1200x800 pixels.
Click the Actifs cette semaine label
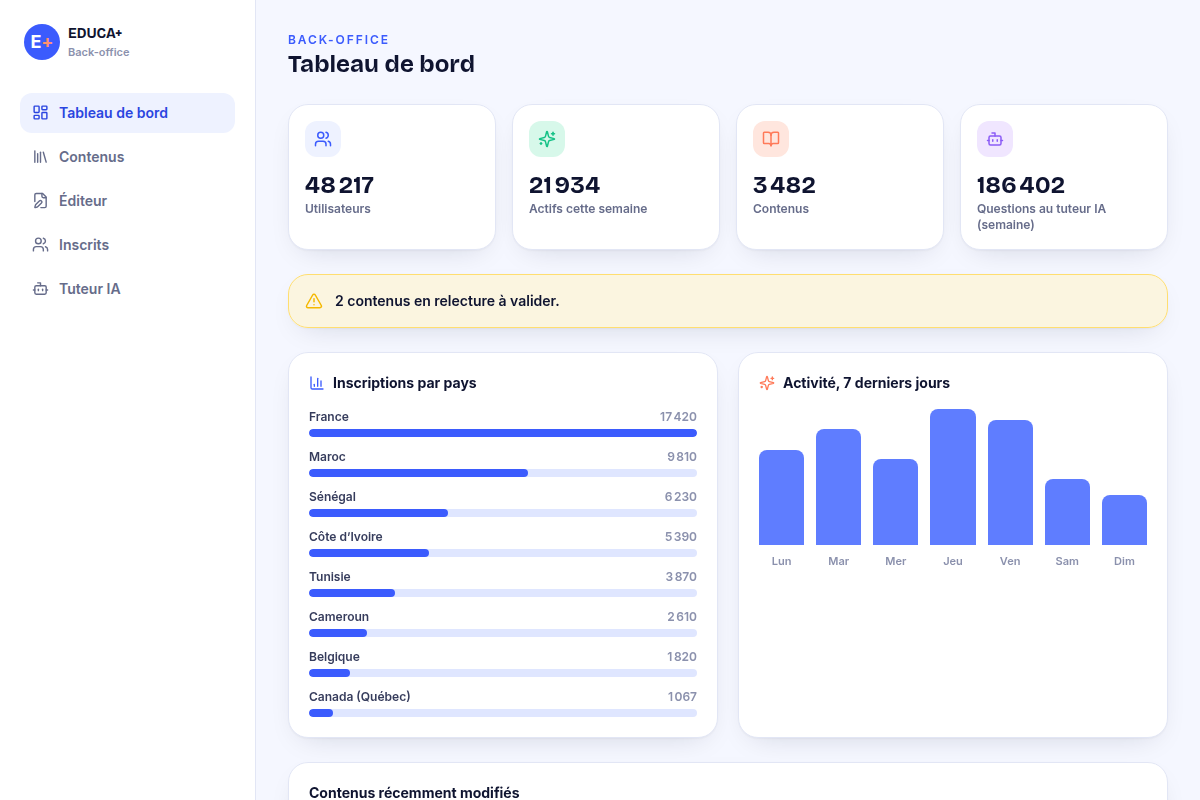tap(588, 209)
